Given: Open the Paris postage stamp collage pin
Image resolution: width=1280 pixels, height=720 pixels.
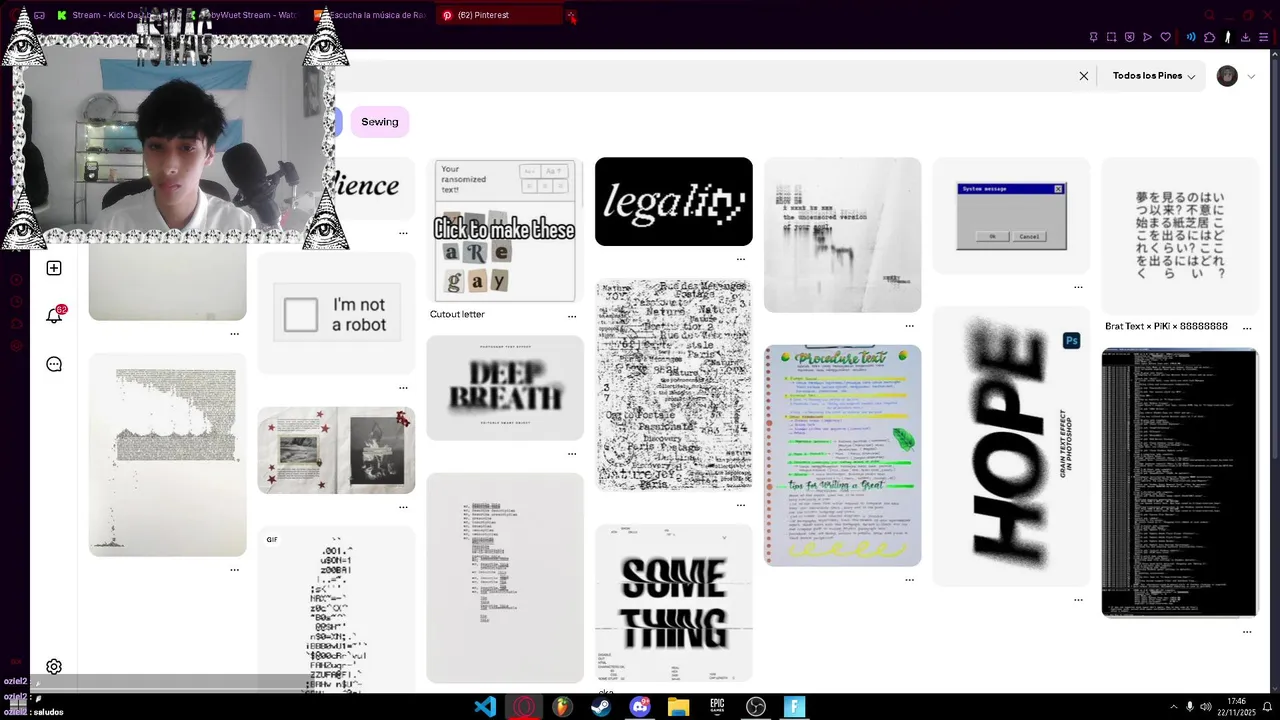Looking at the screenshot, I should [x=674, y=385].
